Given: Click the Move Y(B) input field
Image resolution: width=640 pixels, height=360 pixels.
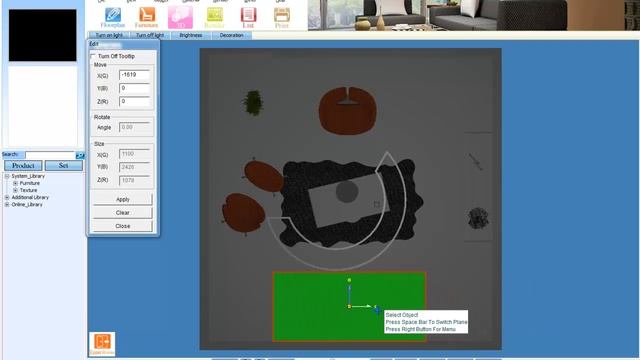Looking at the screenshot, I should coord(134,88).
